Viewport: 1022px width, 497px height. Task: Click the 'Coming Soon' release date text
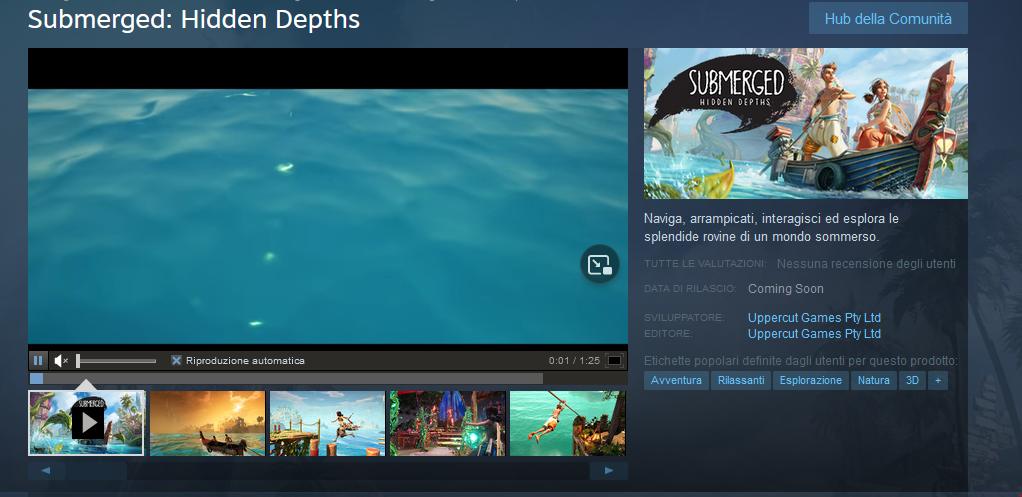click(x=786, y=289)
